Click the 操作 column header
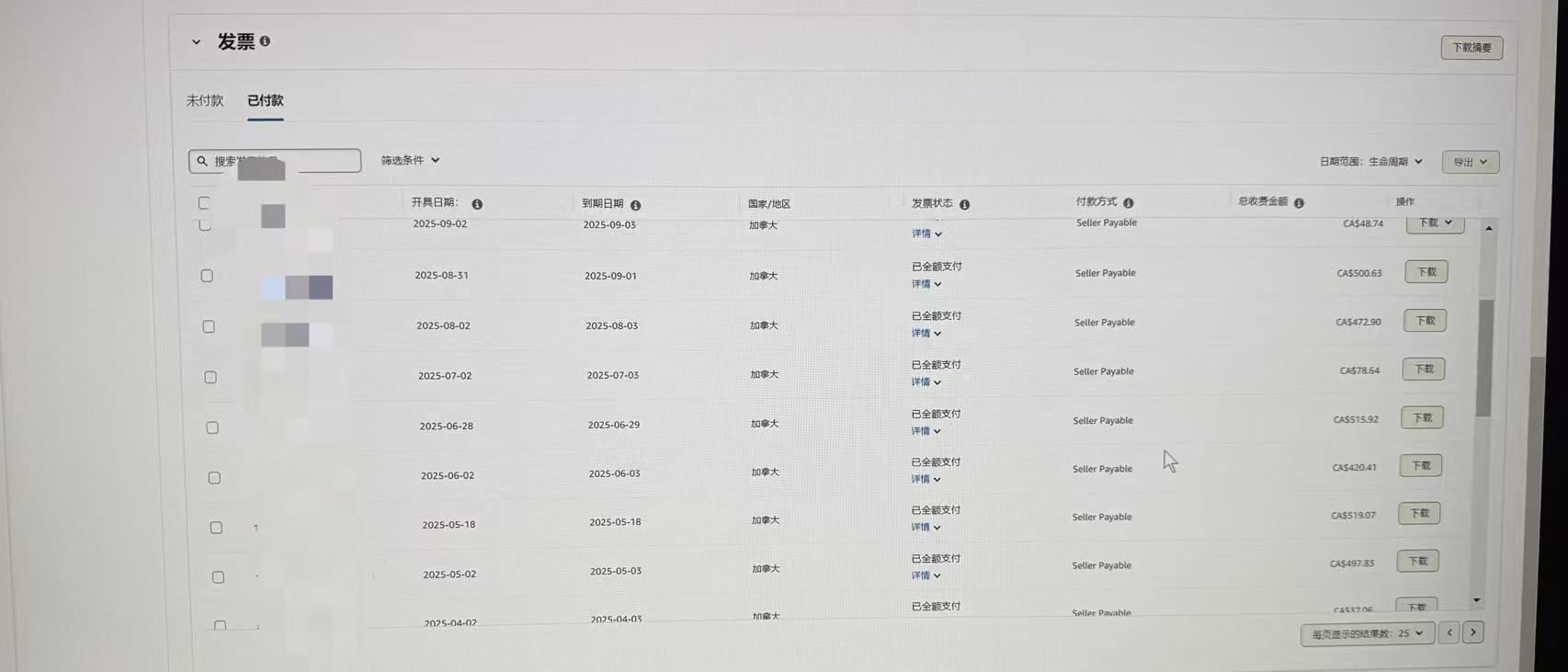Viewport: 1568px width, 672px height. [x=1405, y=201]
